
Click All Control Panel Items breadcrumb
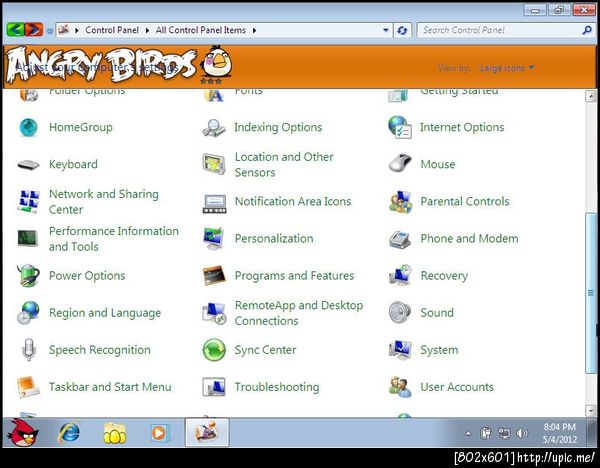(x=201, y=30)
